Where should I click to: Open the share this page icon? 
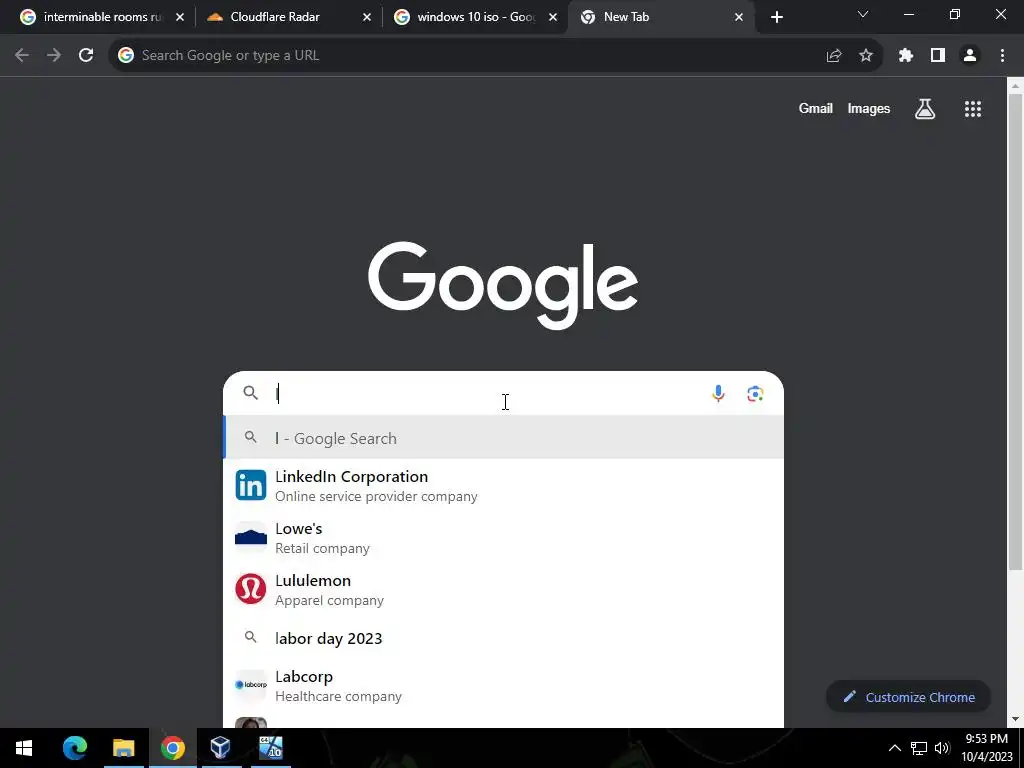pos(834,56)
